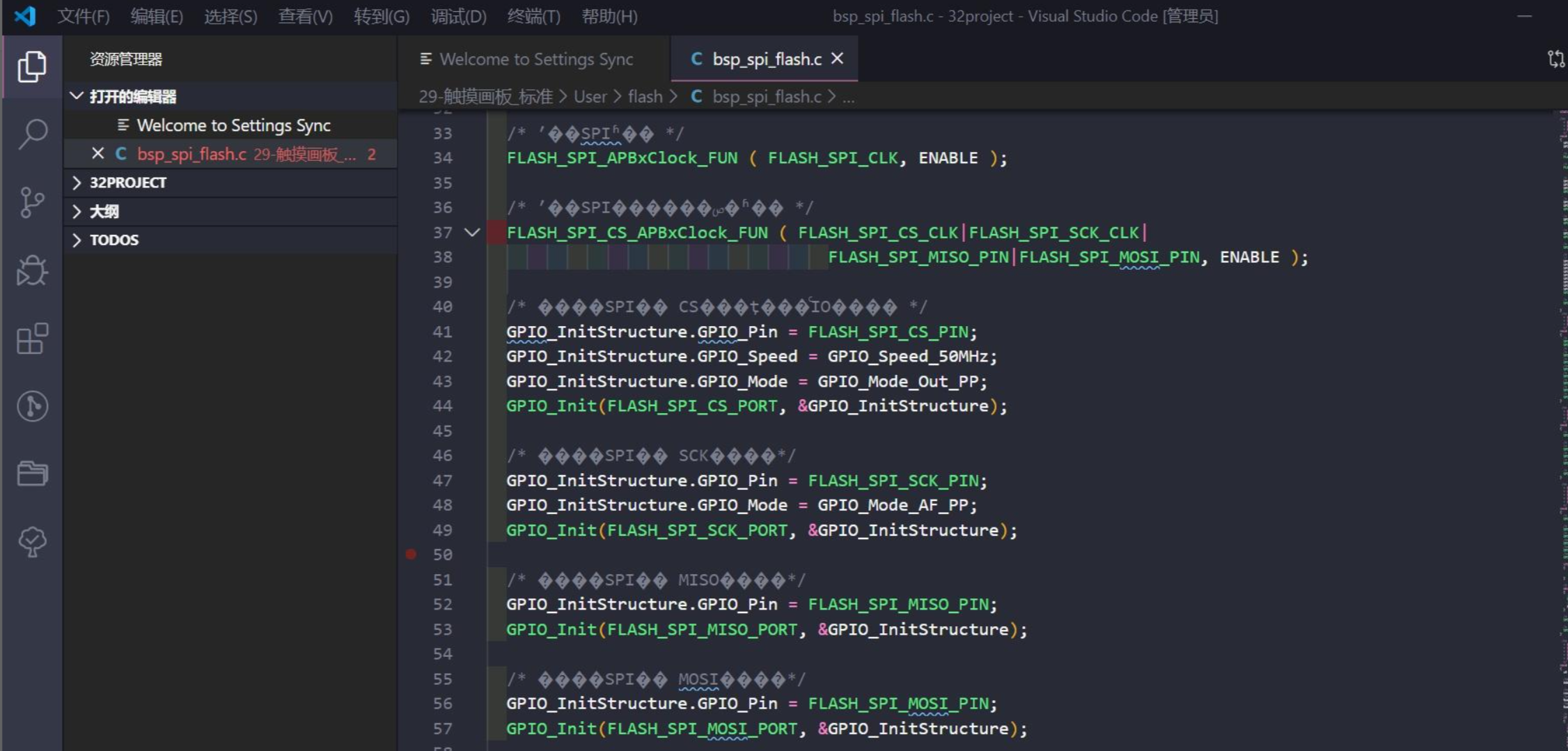Minimize the VS Code window
1568x751 pixels.
pos(1524,16)
